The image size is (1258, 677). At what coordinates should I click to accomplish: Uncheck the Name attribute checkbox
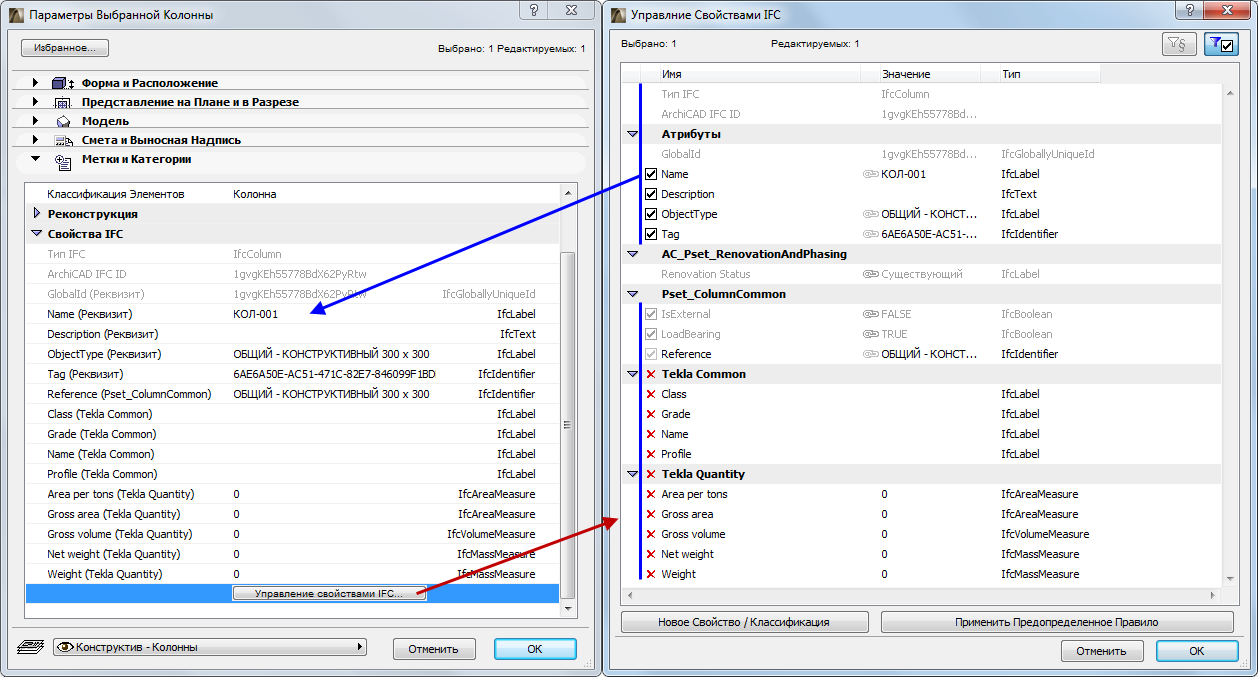tap(651, 174)
